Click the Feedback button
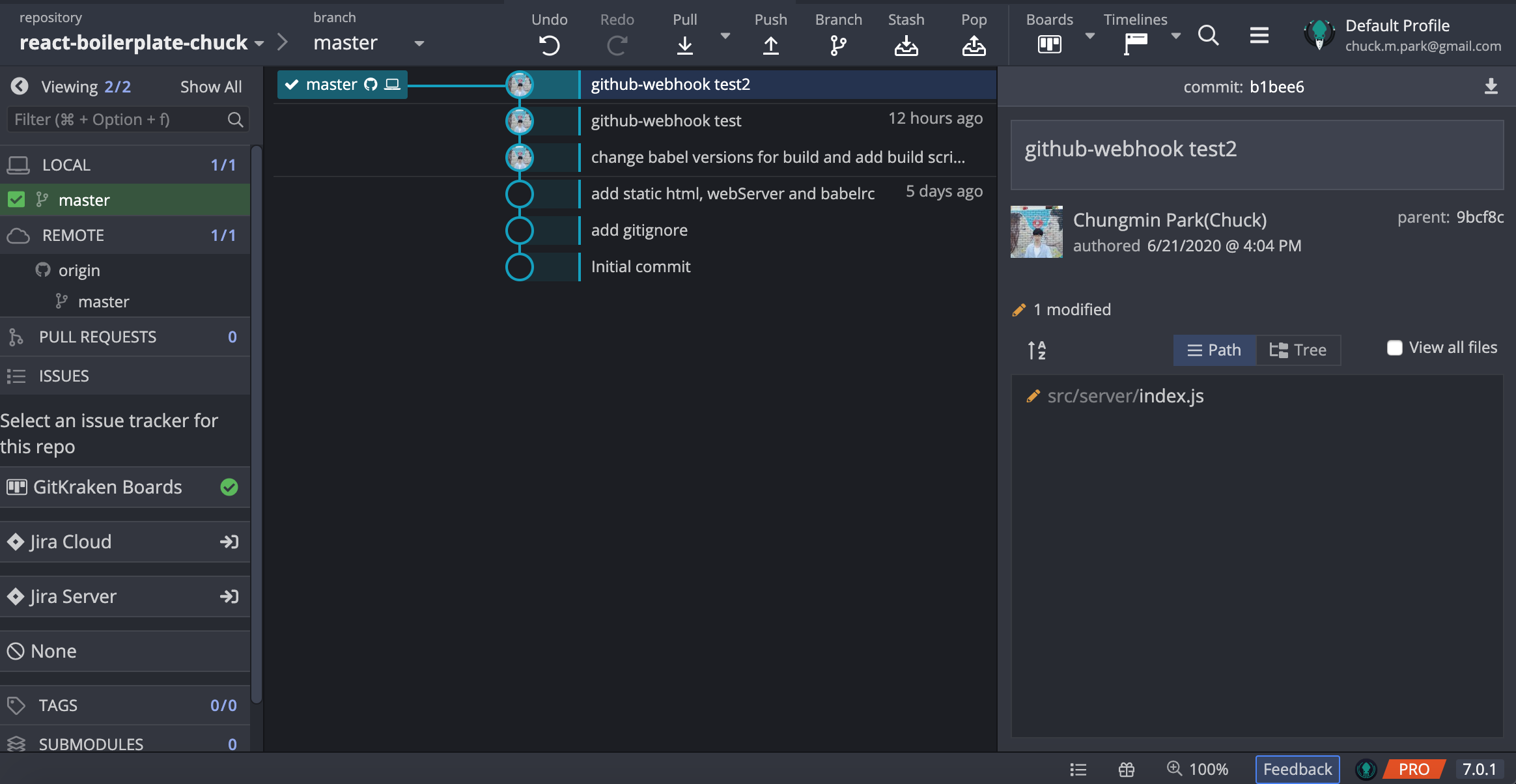 [1297, 769]
